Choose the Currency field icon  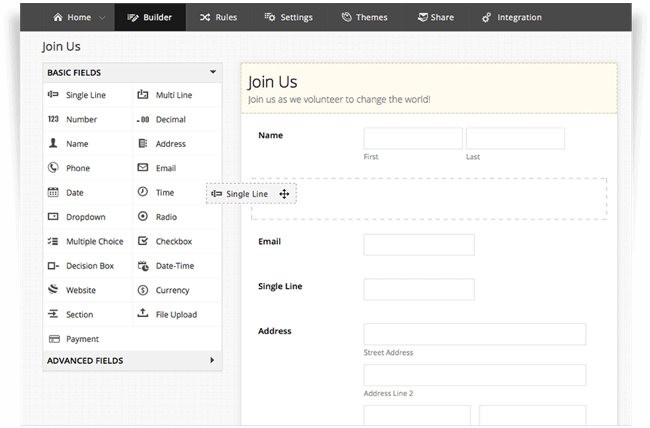[x=143, y=290]
